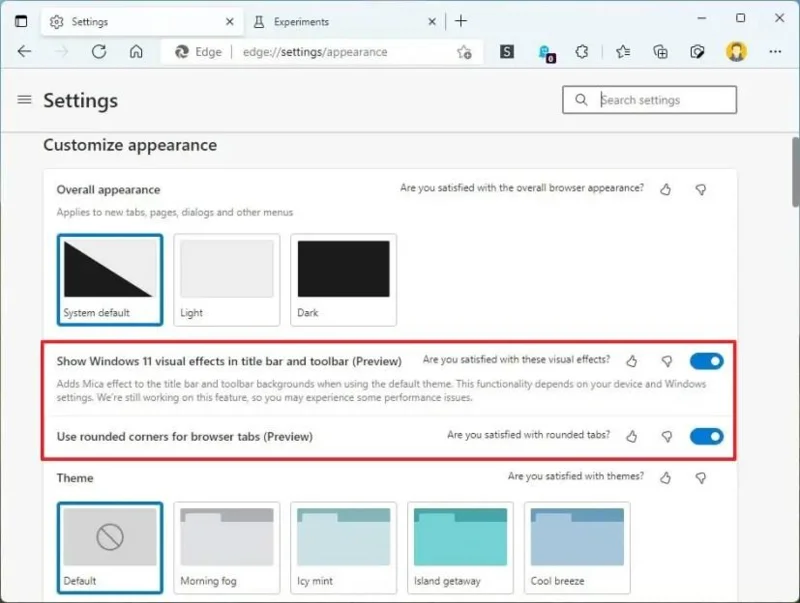Give thumbs up for overall browser appearance

[x=665, y=190]
